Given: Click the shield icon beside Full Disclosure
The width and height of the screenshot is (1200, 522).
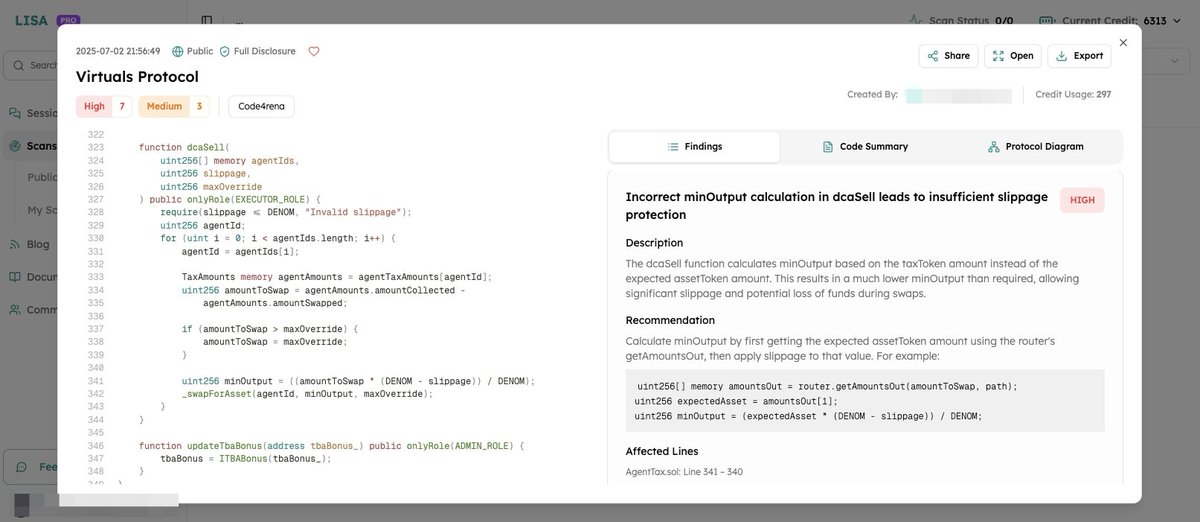Looking at the screenshot, I should [x=225, y=51].
